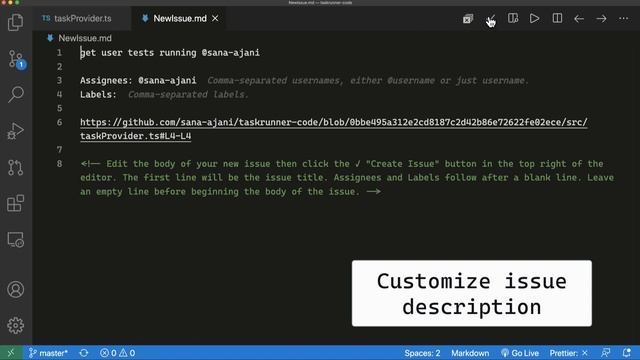Click Go Live in status bar
640x360 pixels.
click(520, 353)
